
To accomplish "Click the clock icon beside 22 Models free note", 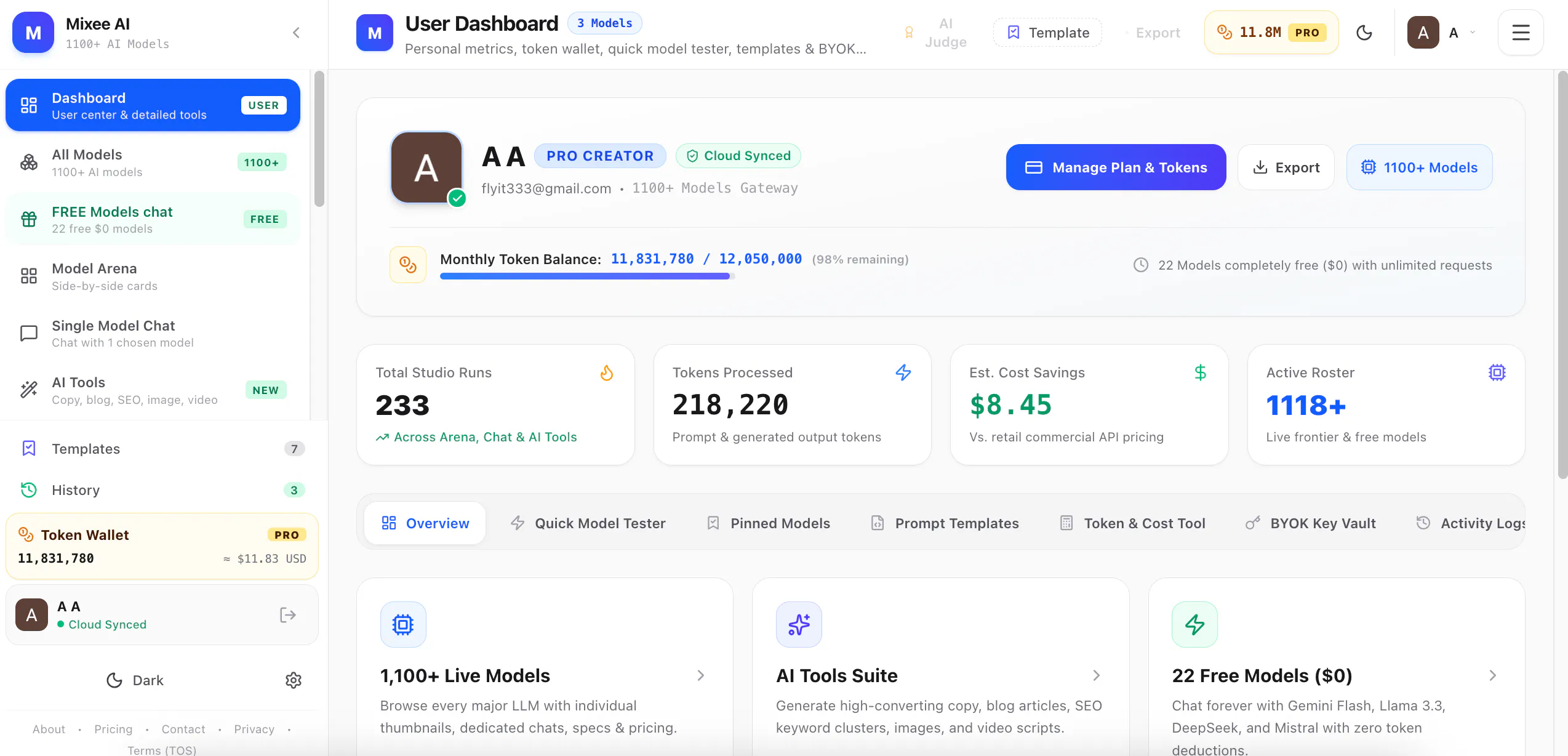I will tap(1141, 265).
